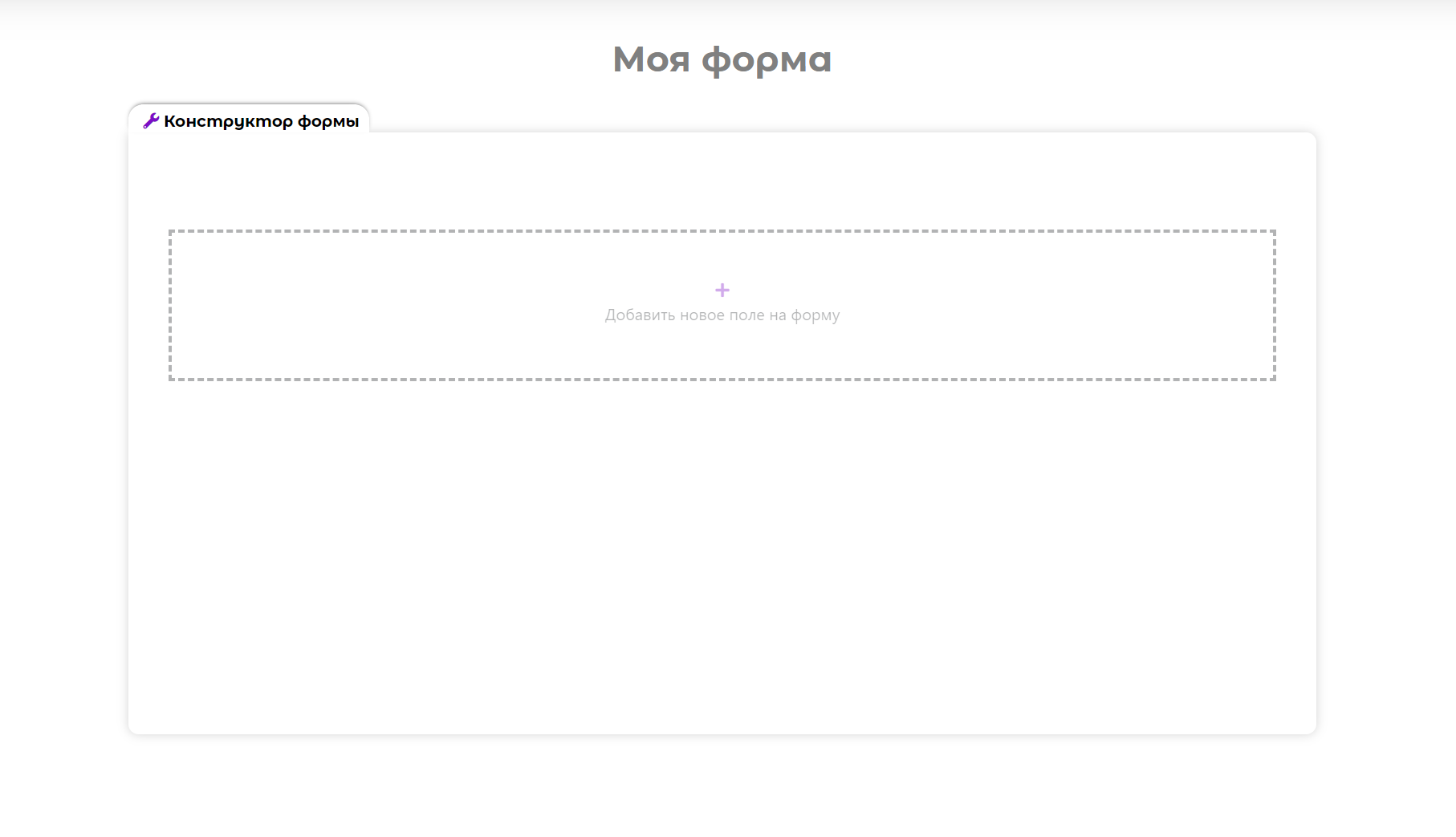Click blank panel area below the dashed box
Image resolution: width=1456 pixels, height=837 pixels.
pyautogui.click(x=722, y=562)
